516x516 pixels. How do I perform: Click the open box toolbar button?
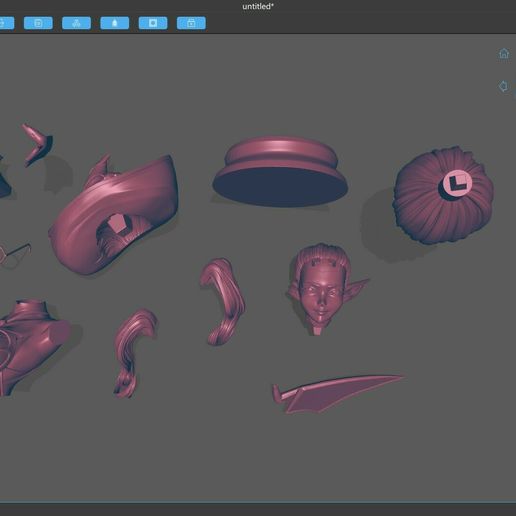point(191,23)
